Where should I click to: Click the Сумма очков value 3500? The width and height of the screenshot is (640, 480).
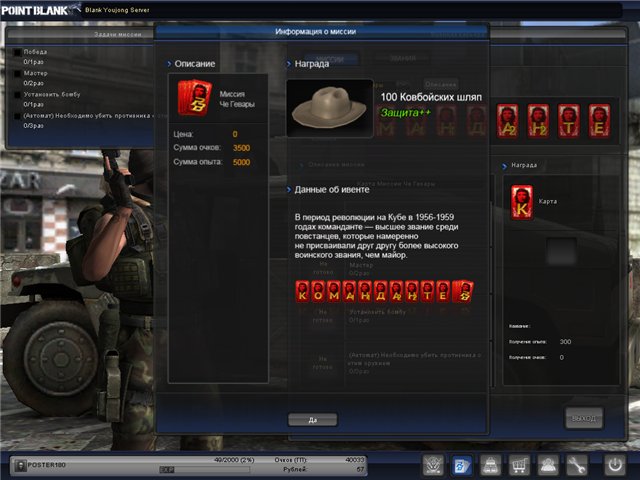[x=241, y=148]
